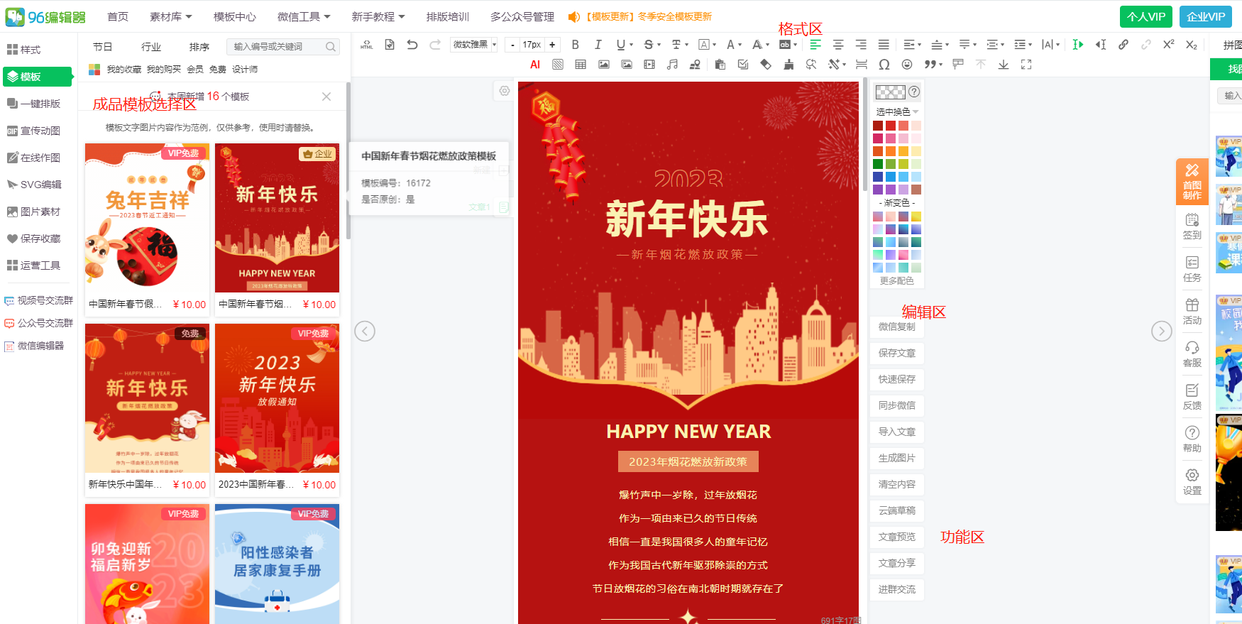The width and height of the screenshot is (1242, 624).
Task: Insert special character Omega
Action: point(884,64)
